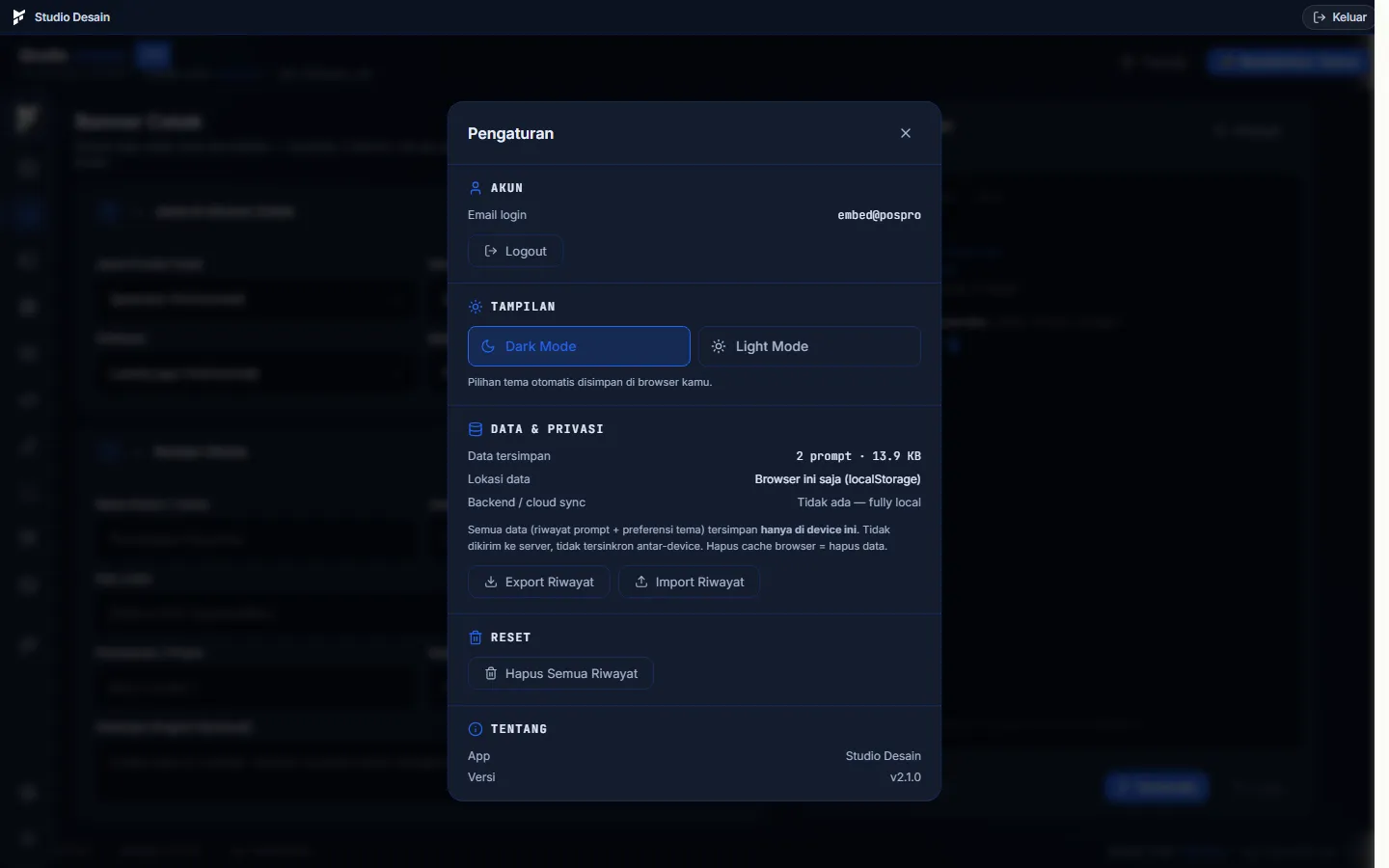Click the 'Lokasi data' label
Image resolution: width=1389 pixels, height=868 pixels.
tap(499, 479)
